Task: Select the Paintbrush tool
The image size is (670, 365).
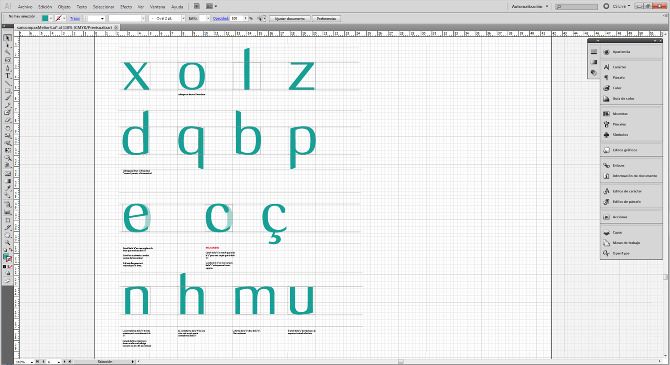Action: 7,98
